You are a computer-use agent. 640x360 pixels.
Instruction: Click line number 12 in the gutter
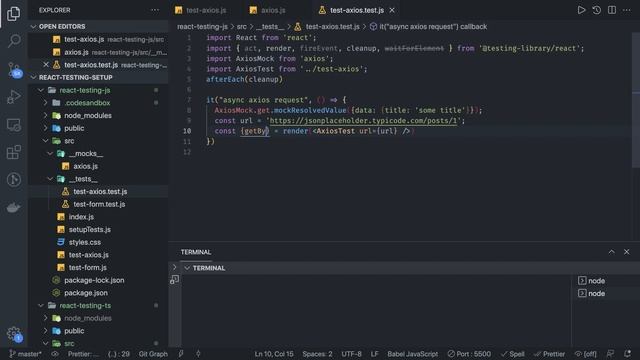point(187,152)
